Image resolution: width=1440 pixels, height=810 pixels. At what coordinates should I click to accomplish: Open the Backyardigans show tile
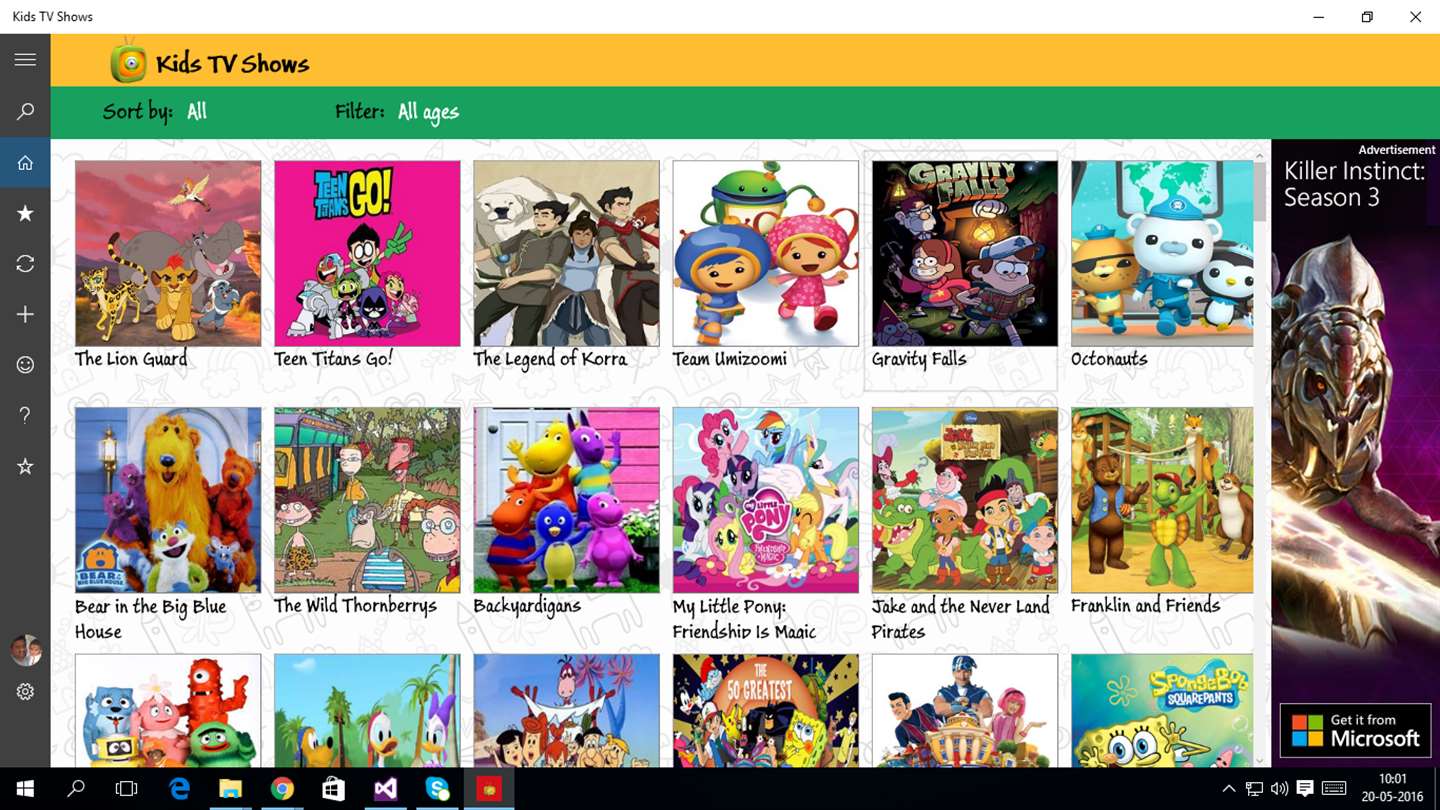tap(566, 500)
